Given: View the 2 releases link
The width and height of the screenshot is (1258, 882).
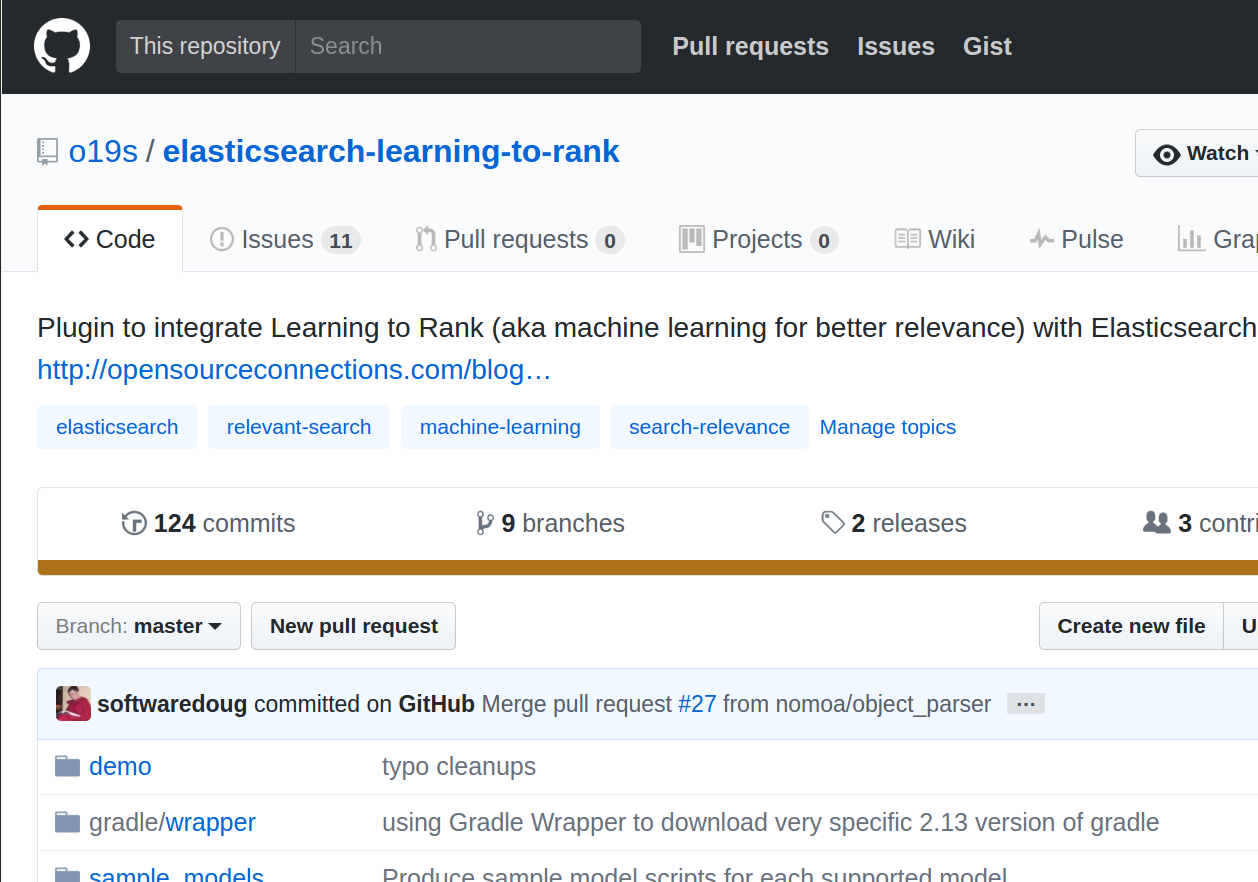Looking at the screenshot, I should [x=894, y=523].
